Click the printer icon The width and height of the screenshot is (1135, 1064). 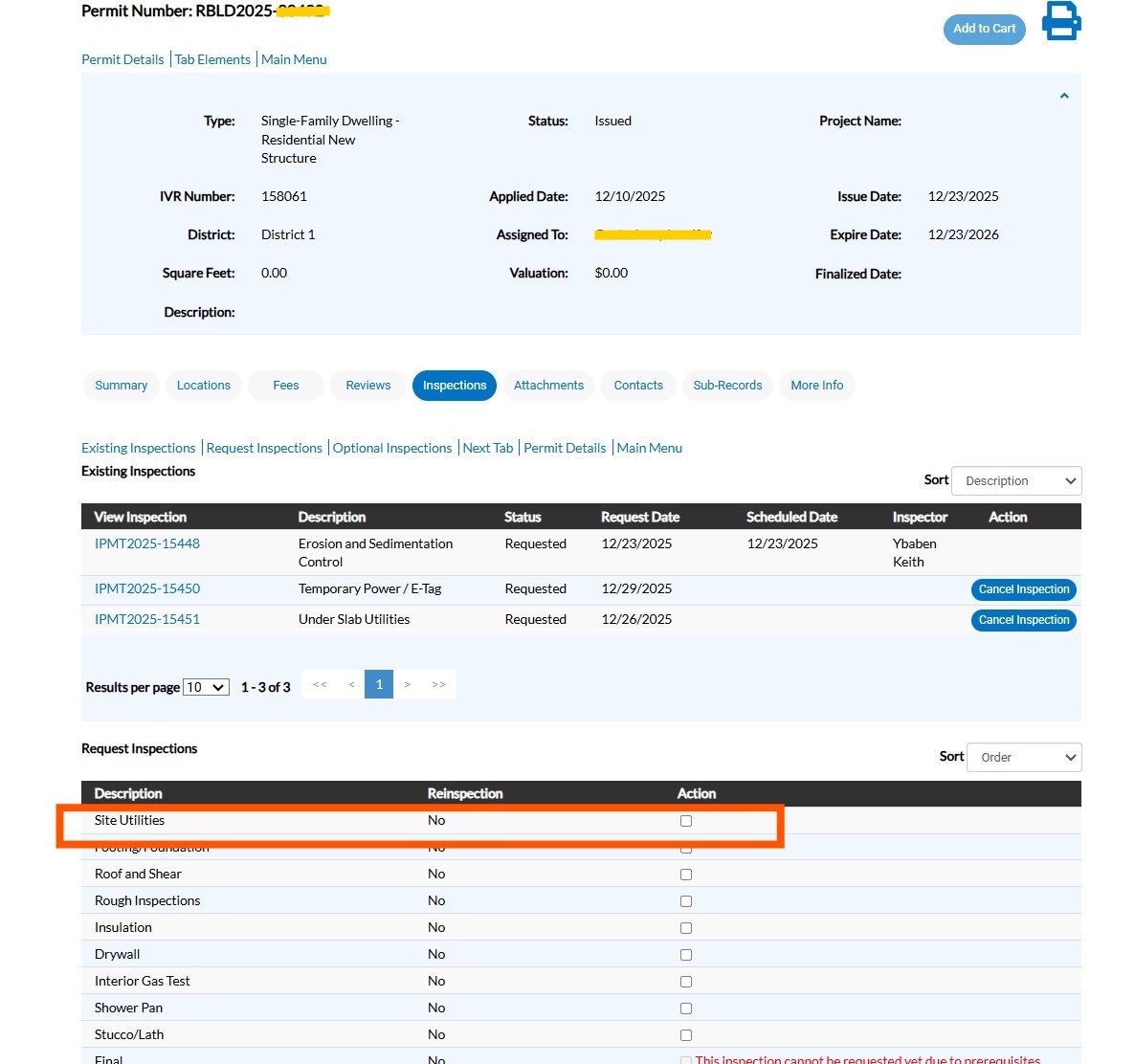1060,22
